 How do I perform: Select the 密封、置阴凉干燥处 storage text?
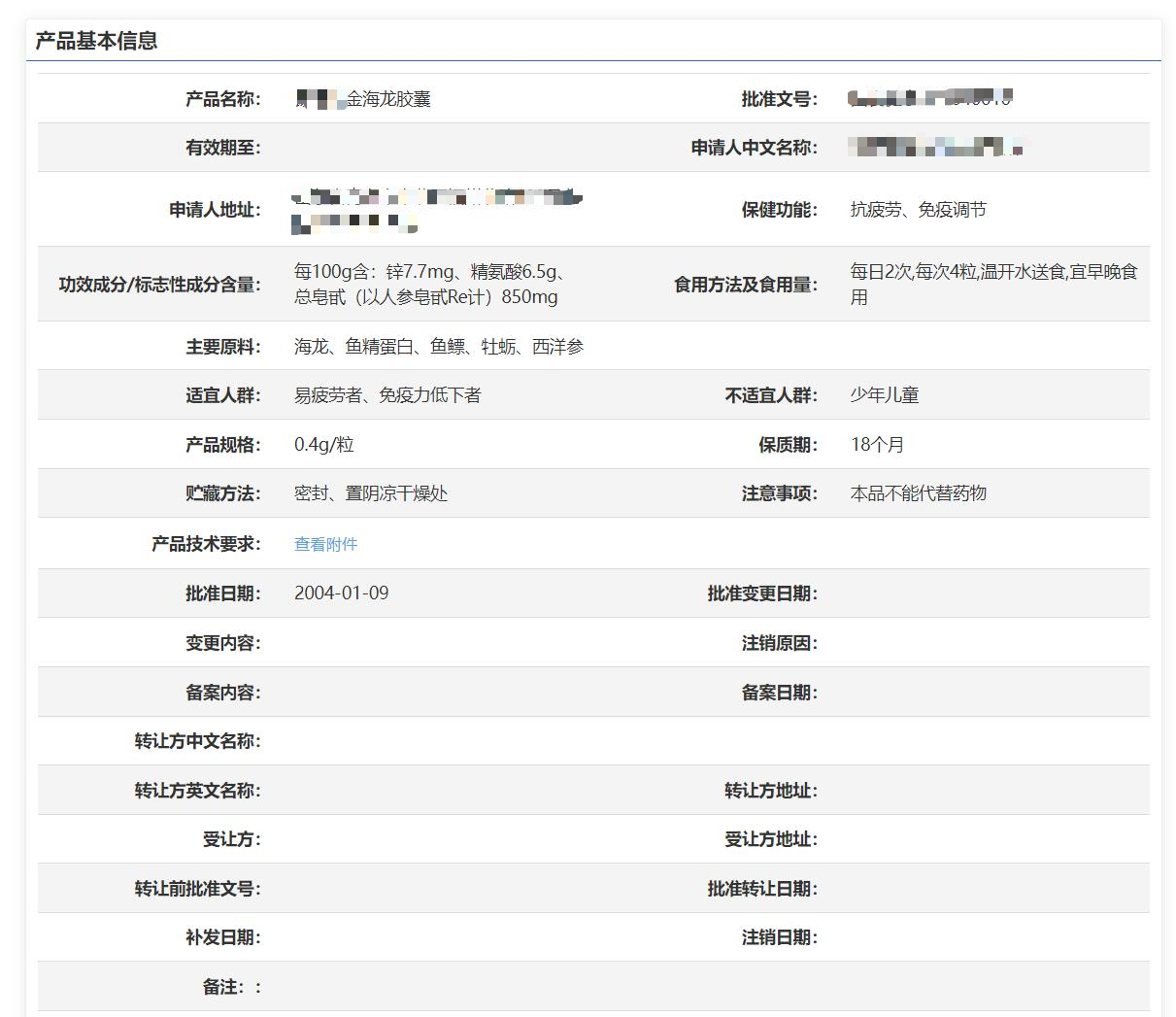pyautogui.click(x=371, y=493)
